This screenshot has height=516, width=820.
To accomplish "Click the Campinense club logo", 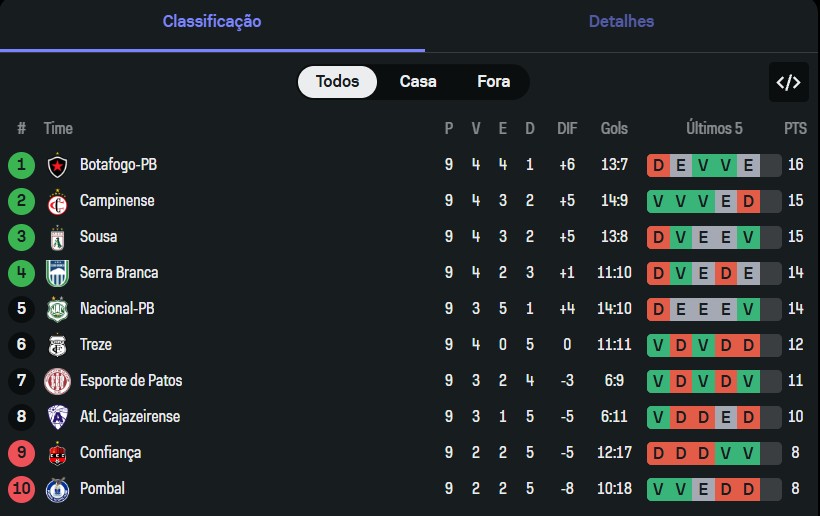I will 57,201.
